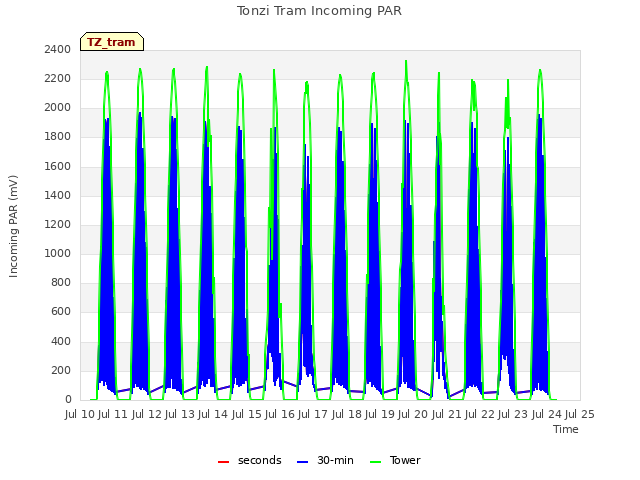Click the Jul 18 x-axis label
This screenshot has height=480, width=640.
point(347,415)
